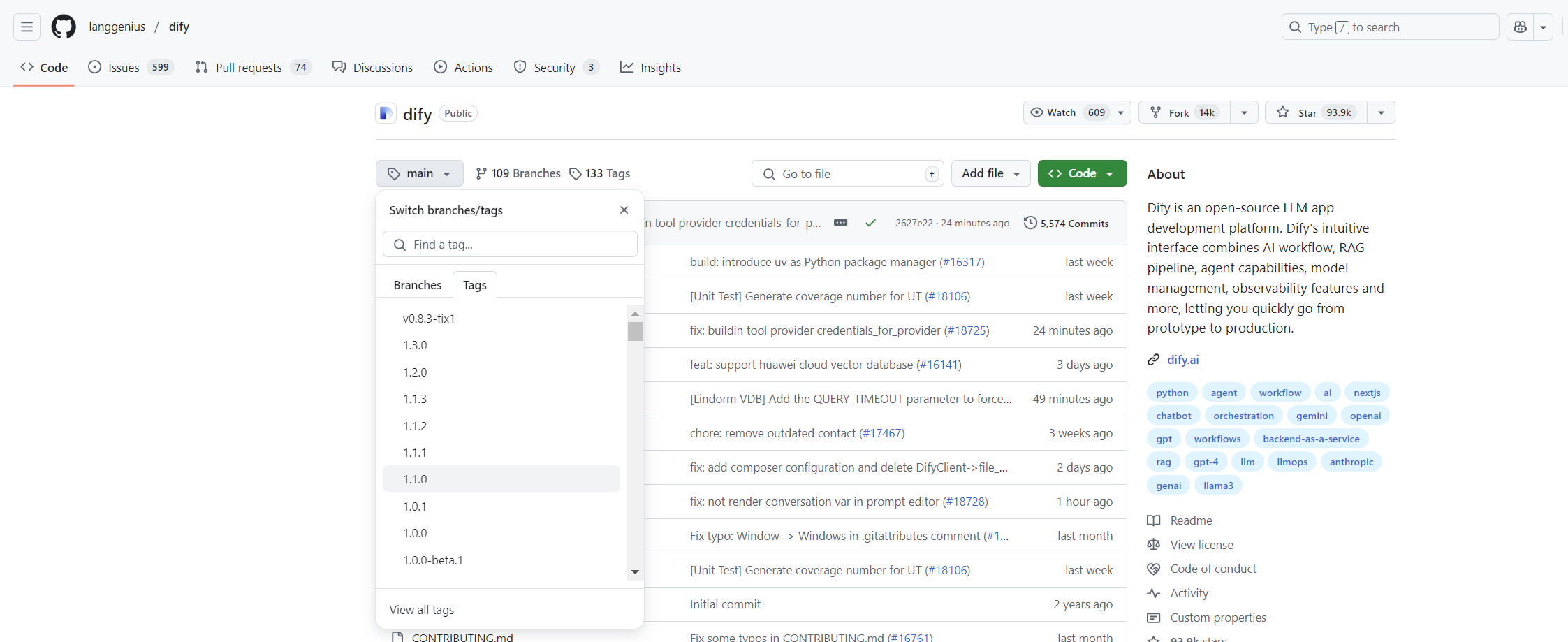The image size is (1568, 642).
Task: Select tag 1.2.0
Action: (501, 372)
